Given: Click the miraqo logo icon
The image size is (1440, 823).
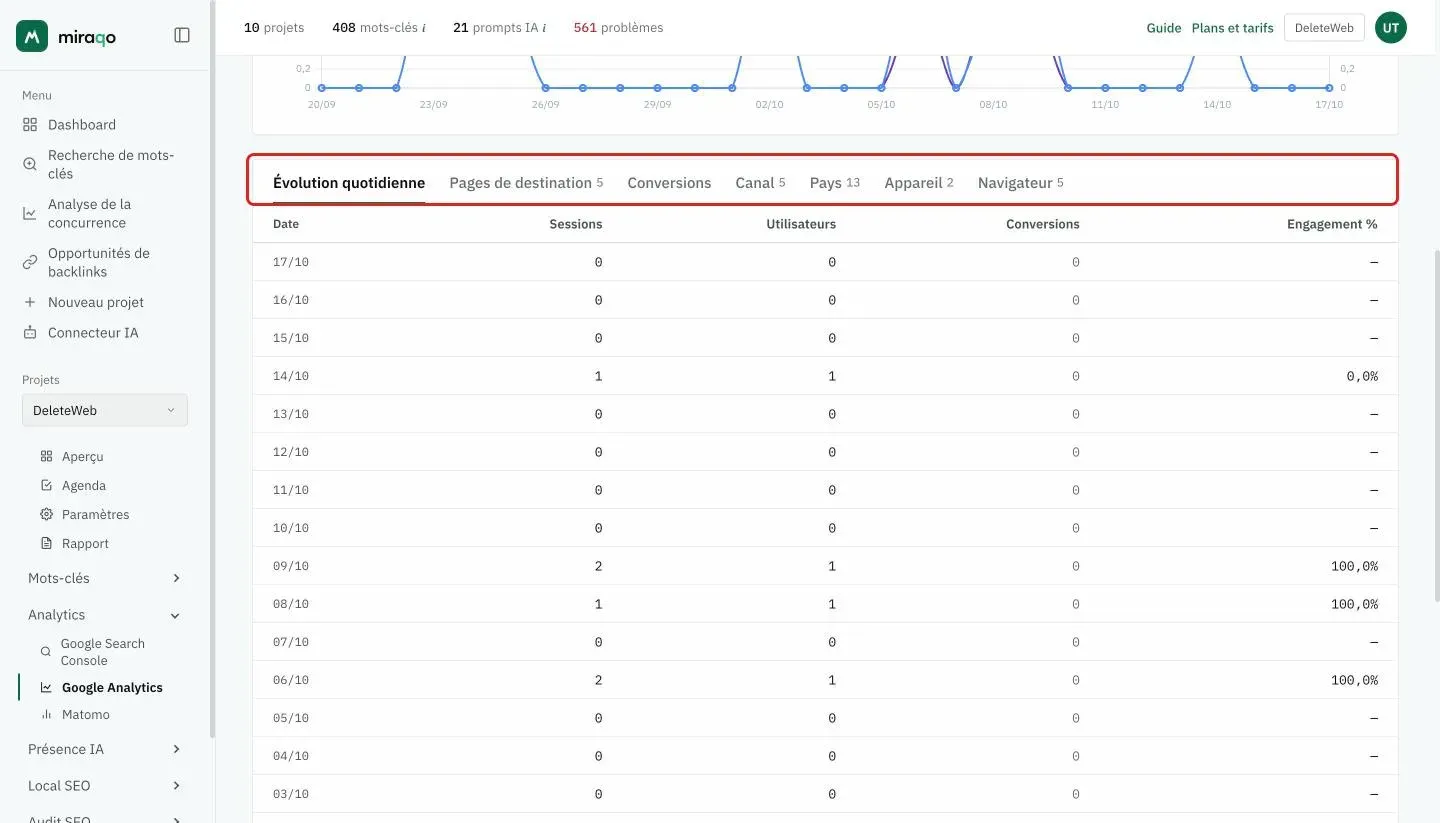Looking at the screenshot, I should tap(32, 36).
